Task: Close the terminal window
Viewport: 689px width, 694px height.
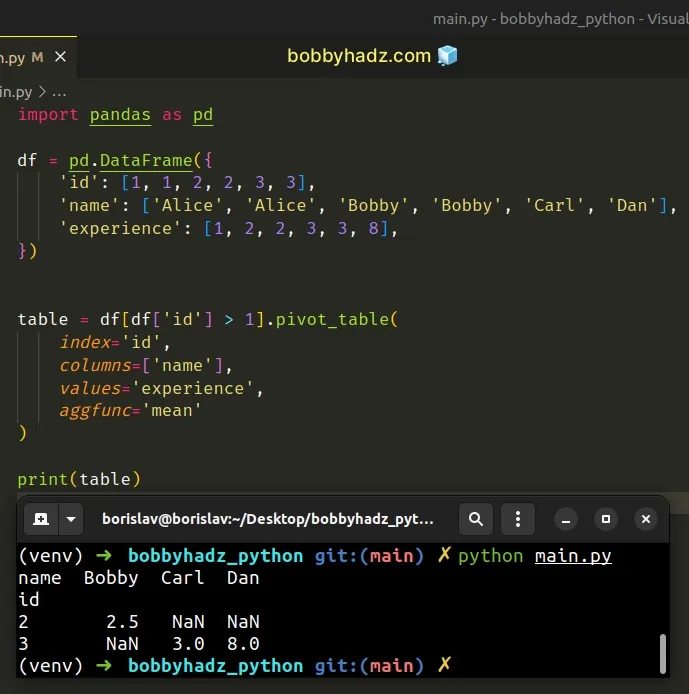Action: [646, 519]
